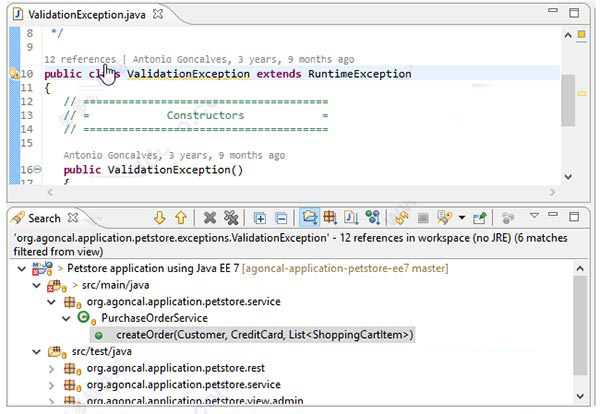Screen dimensions: 600x414
Task: Collapse the src/test/java node
Action: coord(37,352)
